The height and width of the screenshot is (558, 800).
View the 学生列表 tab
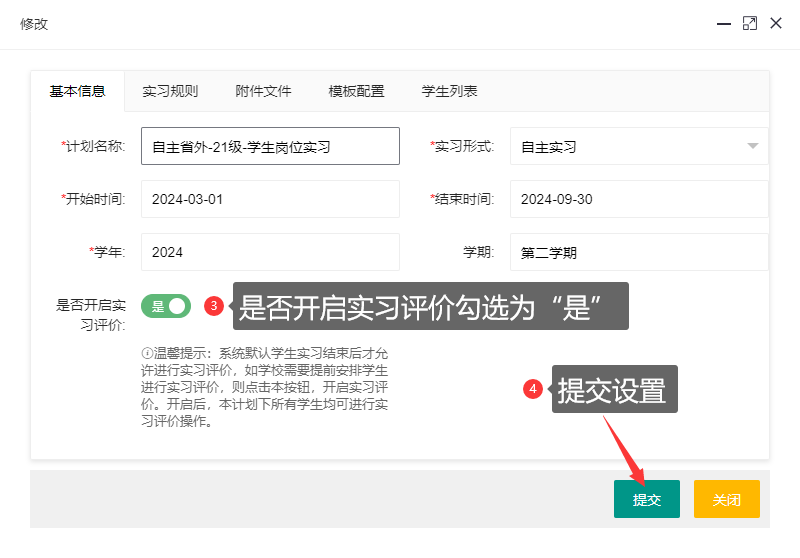pyautogui.click(x=449, y=91)
